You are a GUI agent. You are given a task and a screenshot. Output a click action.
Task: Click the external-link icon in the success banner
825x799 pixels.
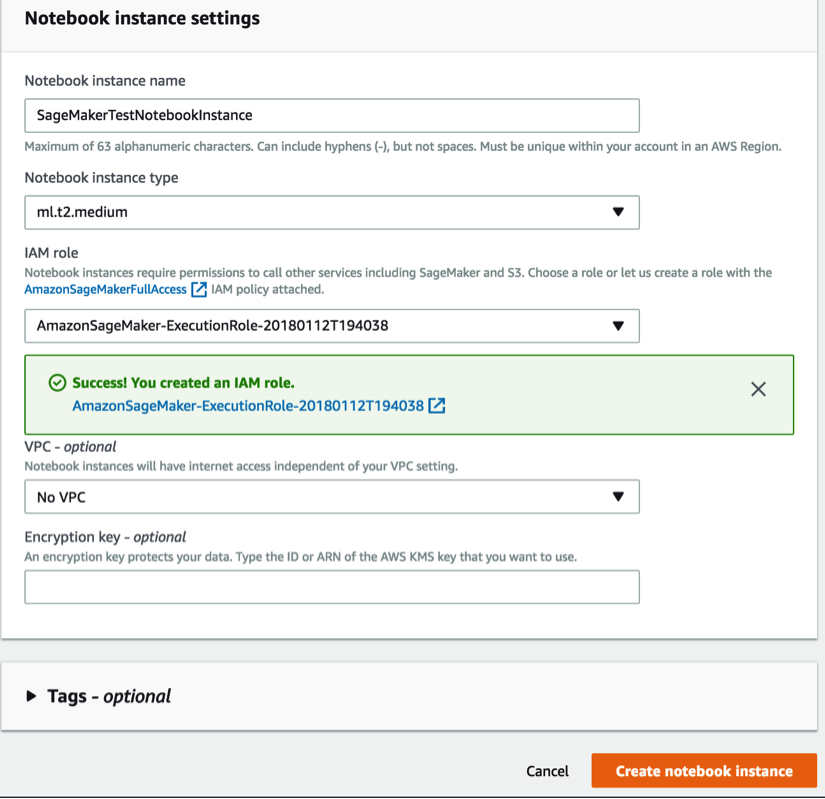point(437,406)
